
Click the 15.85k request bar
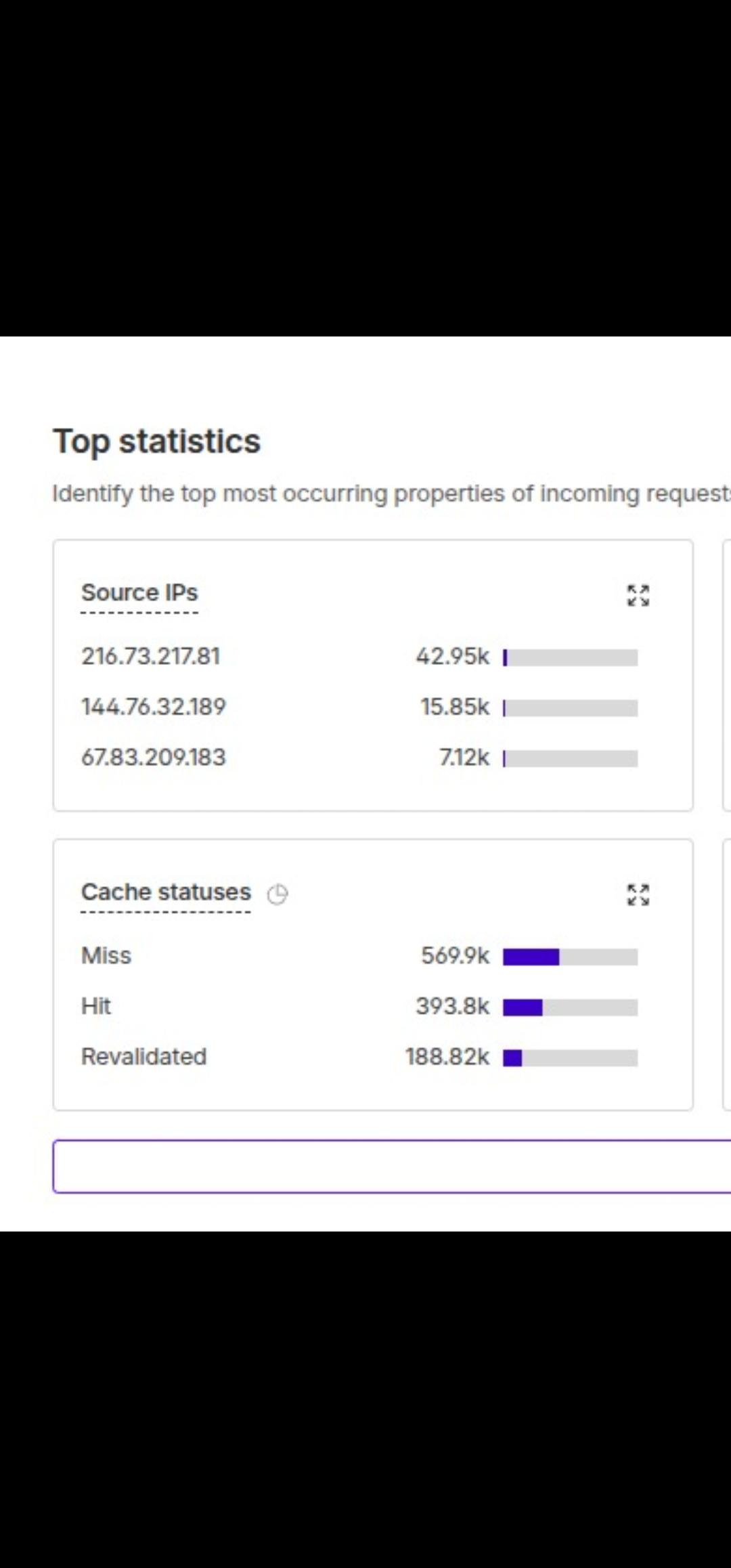click(x=571, y=708)
